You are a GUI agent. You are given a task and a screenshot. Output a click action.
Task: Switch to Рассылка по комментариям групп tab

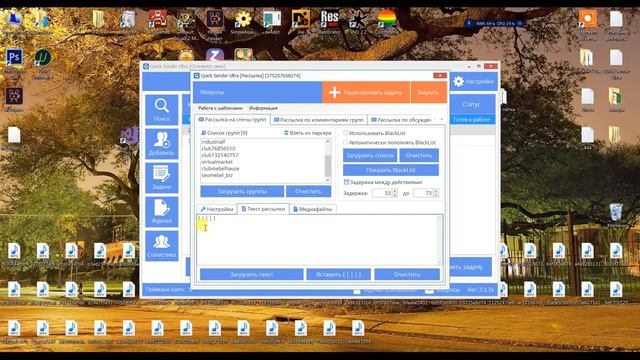tap(318, 120)
